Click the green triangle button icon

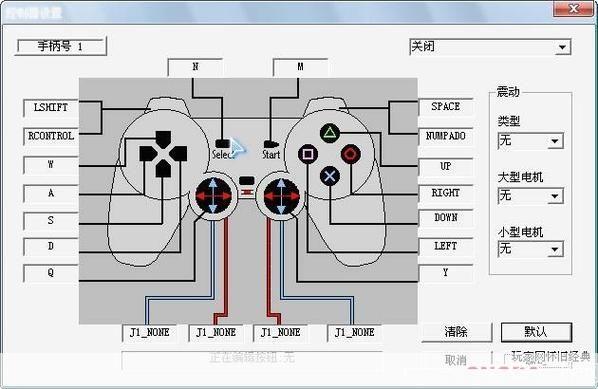coord(330,133)
